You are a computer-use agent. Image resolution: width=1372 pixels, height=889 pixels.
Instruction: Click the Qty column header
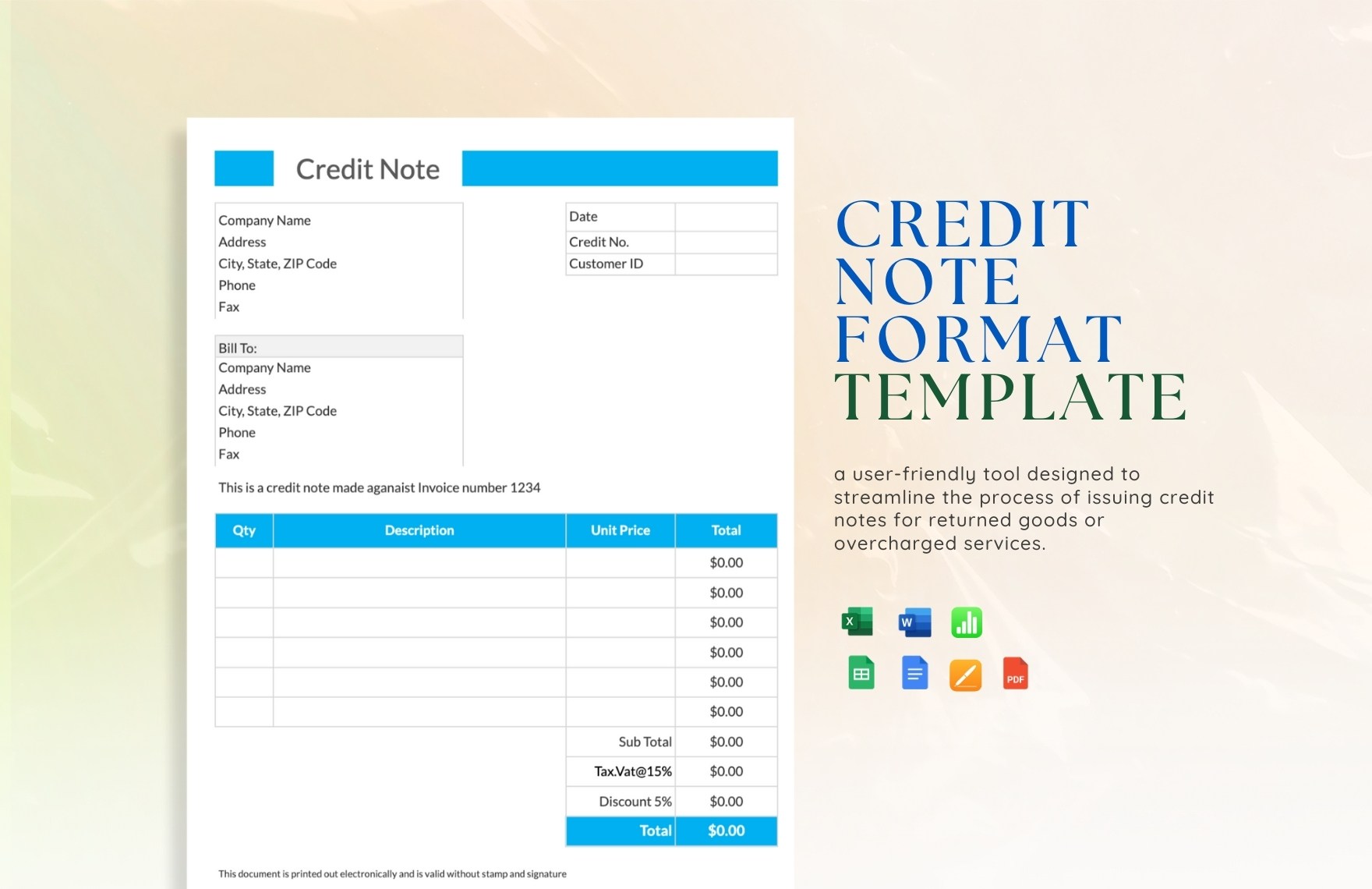point(244,530)
